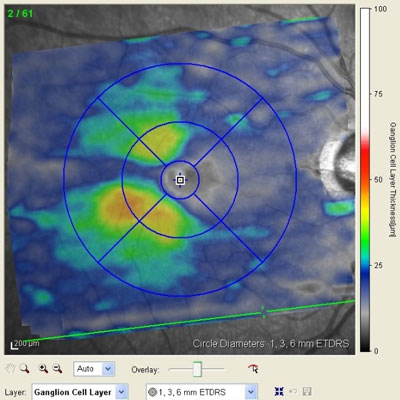400x400 pixels.
Task: Click the 'Circle Diameters: 1, 3, 6 mm ETDRS' label
Action: (x=271, y=343)
